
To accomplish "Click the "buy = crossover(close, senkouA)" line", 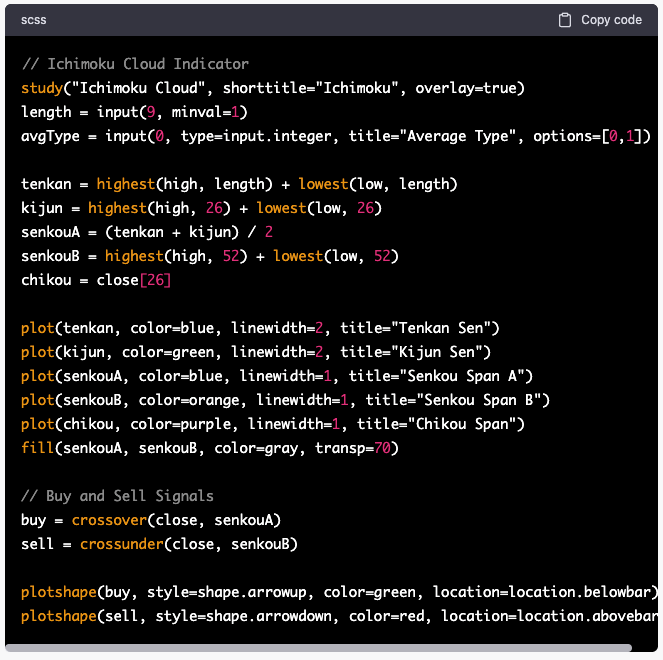I will pyautogui.click(x=151, y=520).
